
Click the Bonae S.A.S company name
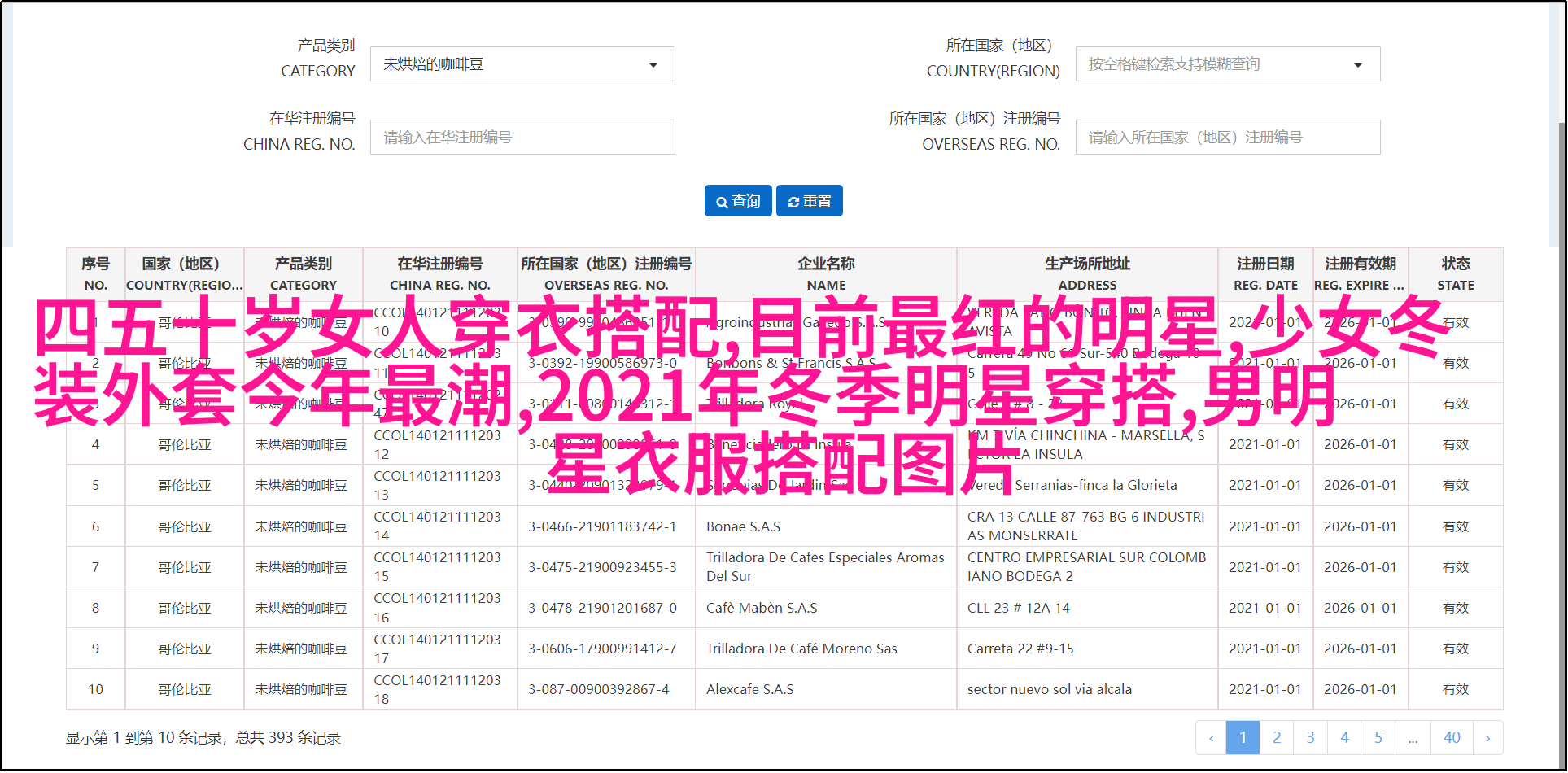[743, 526]
